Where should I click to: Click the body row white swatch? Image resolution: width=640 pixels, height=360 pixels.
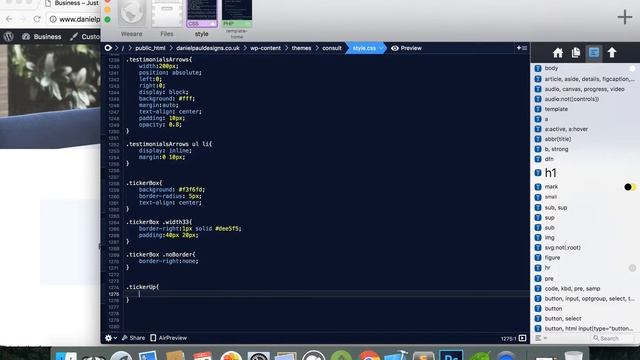pos(632,69)
